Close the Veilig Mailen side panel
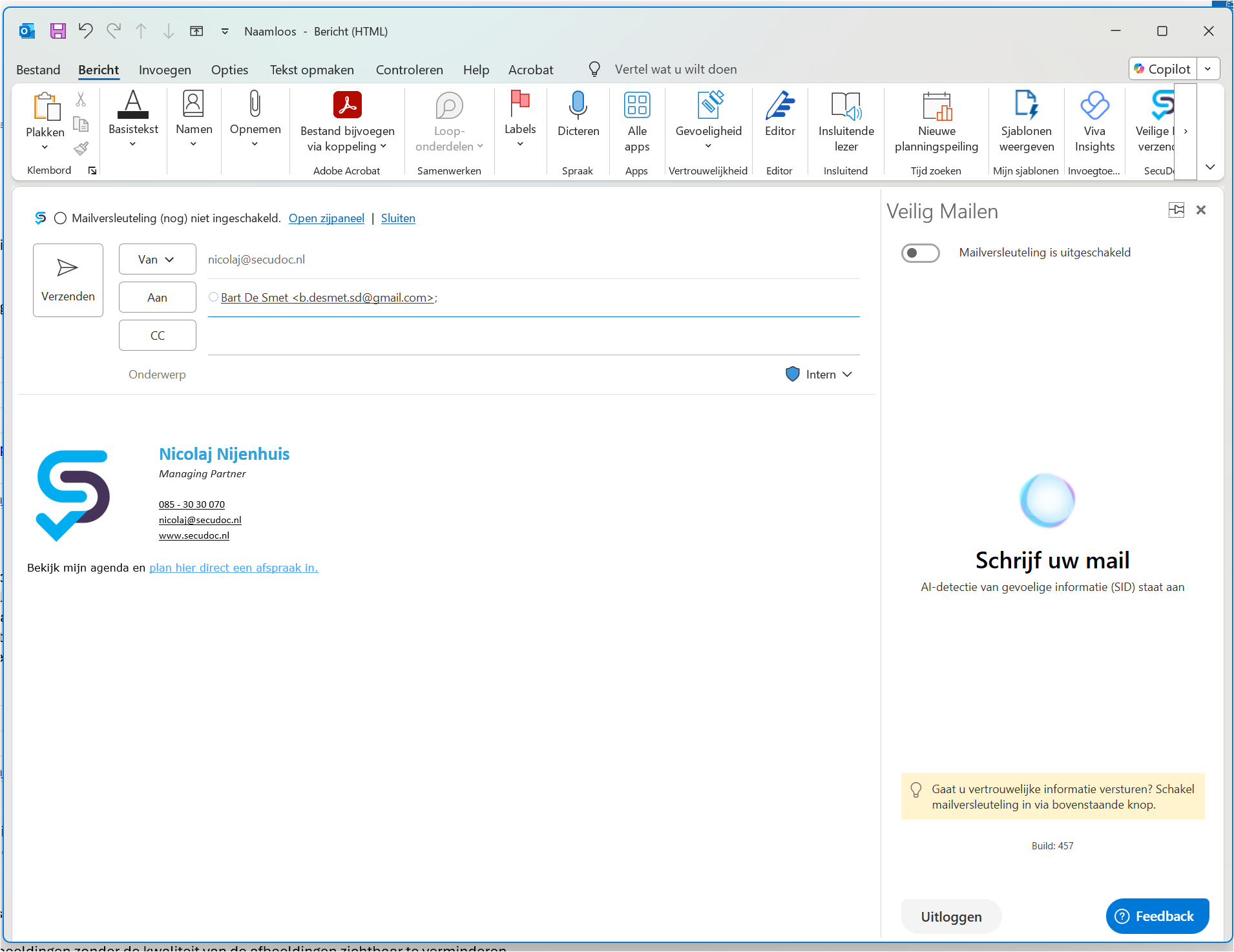1234x952 pixels. (1201, 210)
